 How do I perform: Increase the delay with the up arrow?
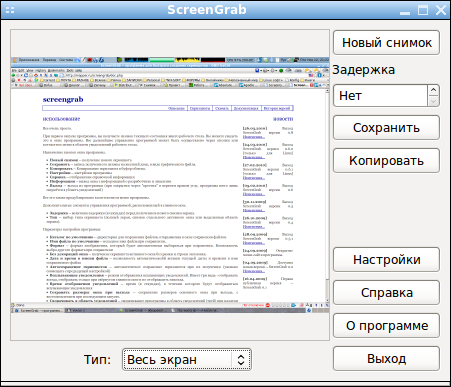(433, 90)
